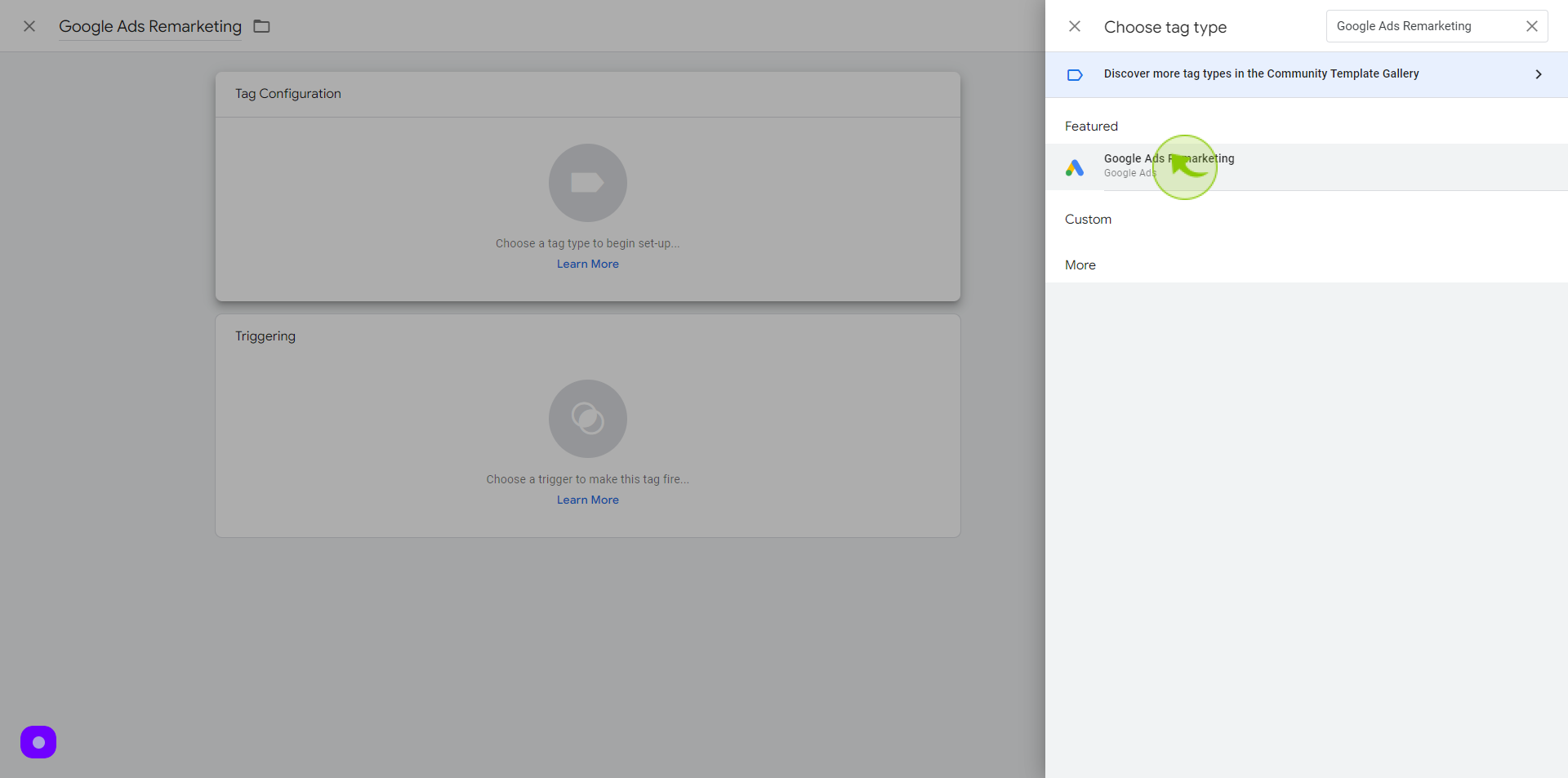Close the tag editor with the X icon
Image resolution: width=1568 pixels, height=778 pixels.
29,26
